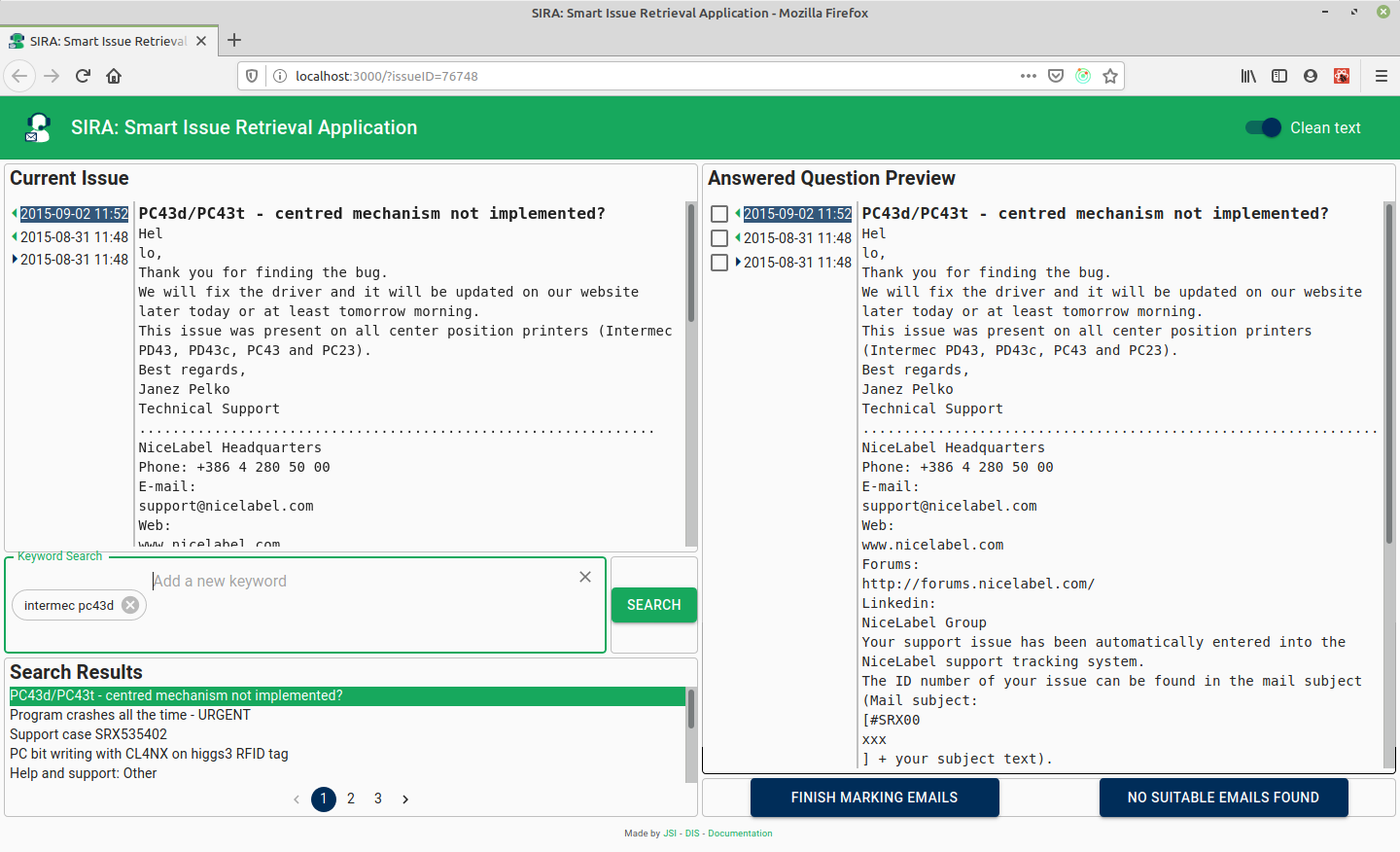The image size is (1400, 852).
Task: Click the FINISH MARKING EMAILS button
Action: [x=874, y=798]
